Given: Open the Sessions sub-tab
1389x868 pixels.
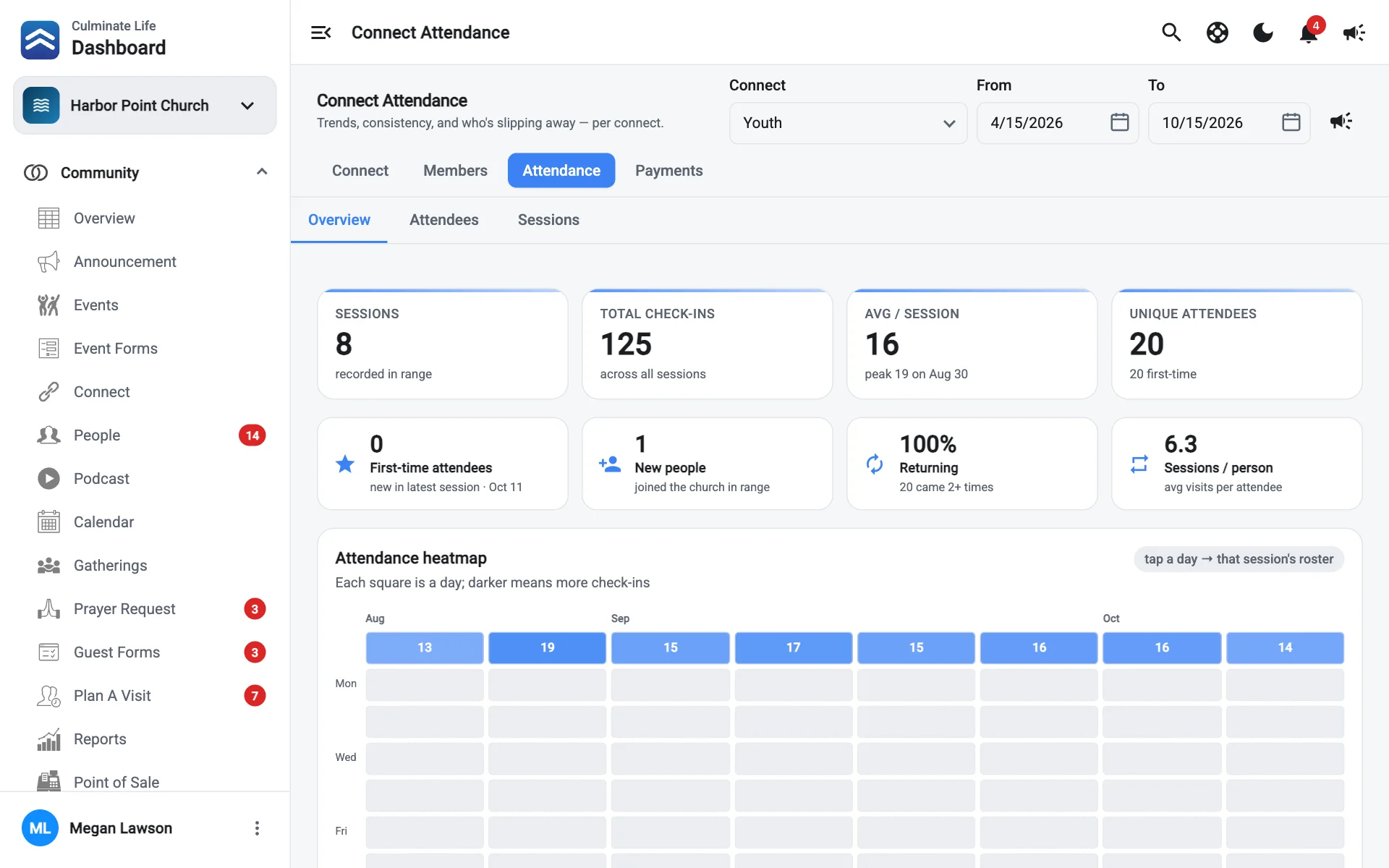Looking at the screenshot, I should click(x=548, y=220).
